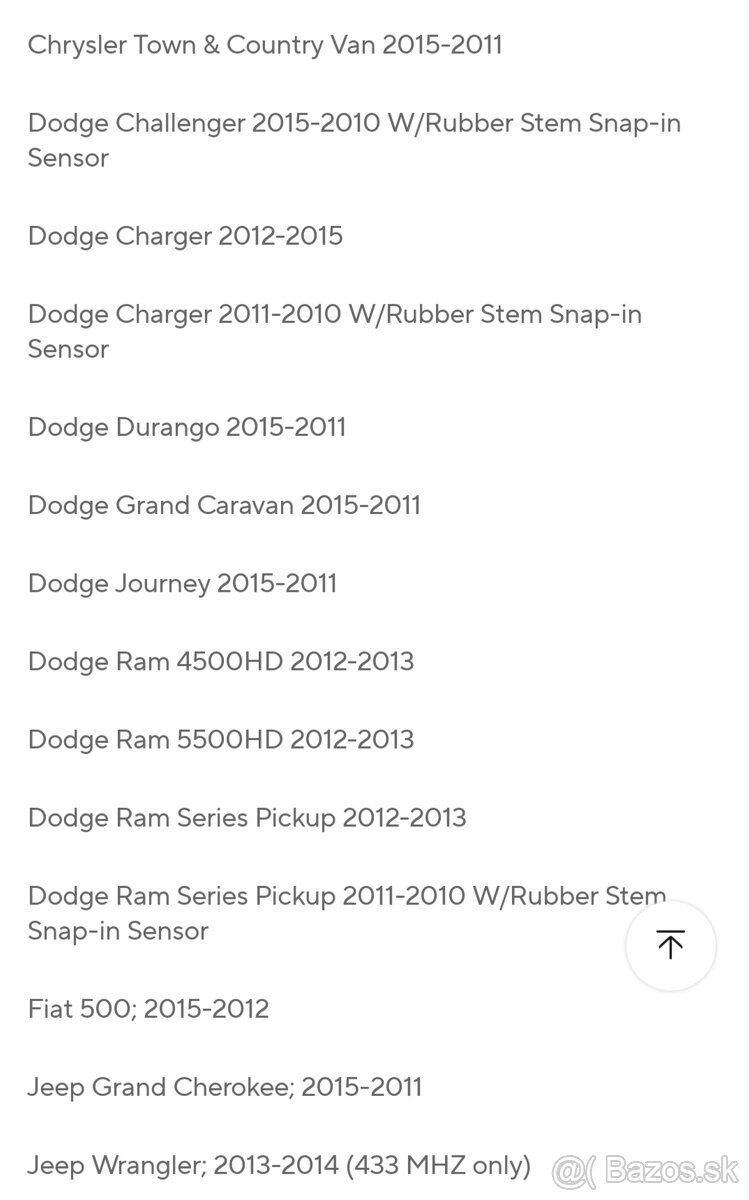Select Dodge Ram 5500HD 2012-2013 entry
This screenshot has width=750, height=1200.
[221, 739]
